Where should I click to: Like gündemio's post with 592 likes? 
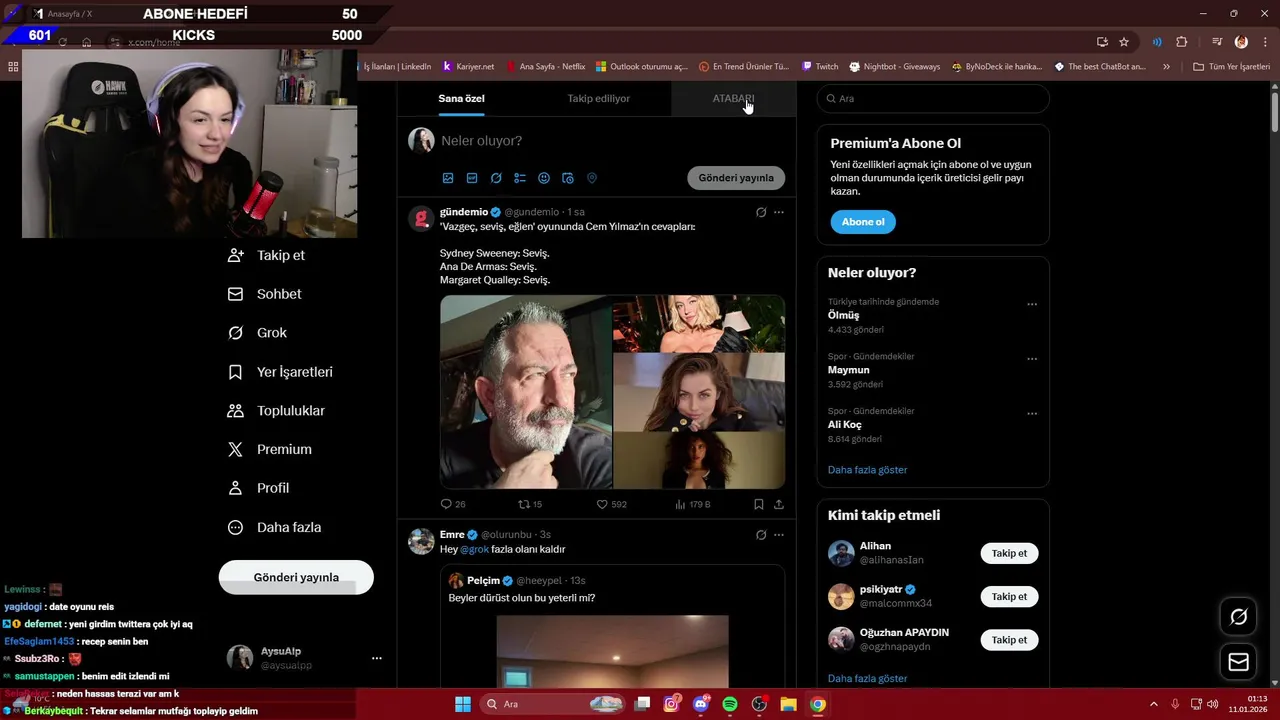click(611, 504)
